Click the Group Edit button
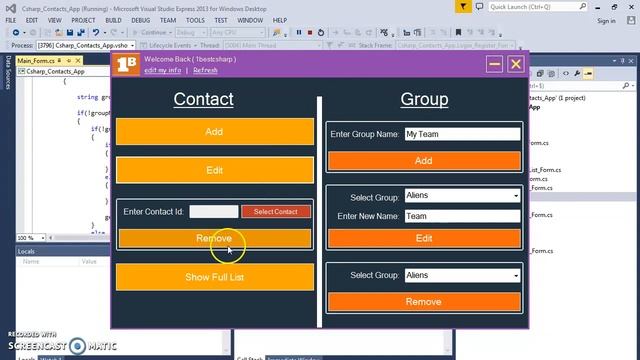Image resolution: width=640 pixels, height=360 pixels. [x=424, y=238]
